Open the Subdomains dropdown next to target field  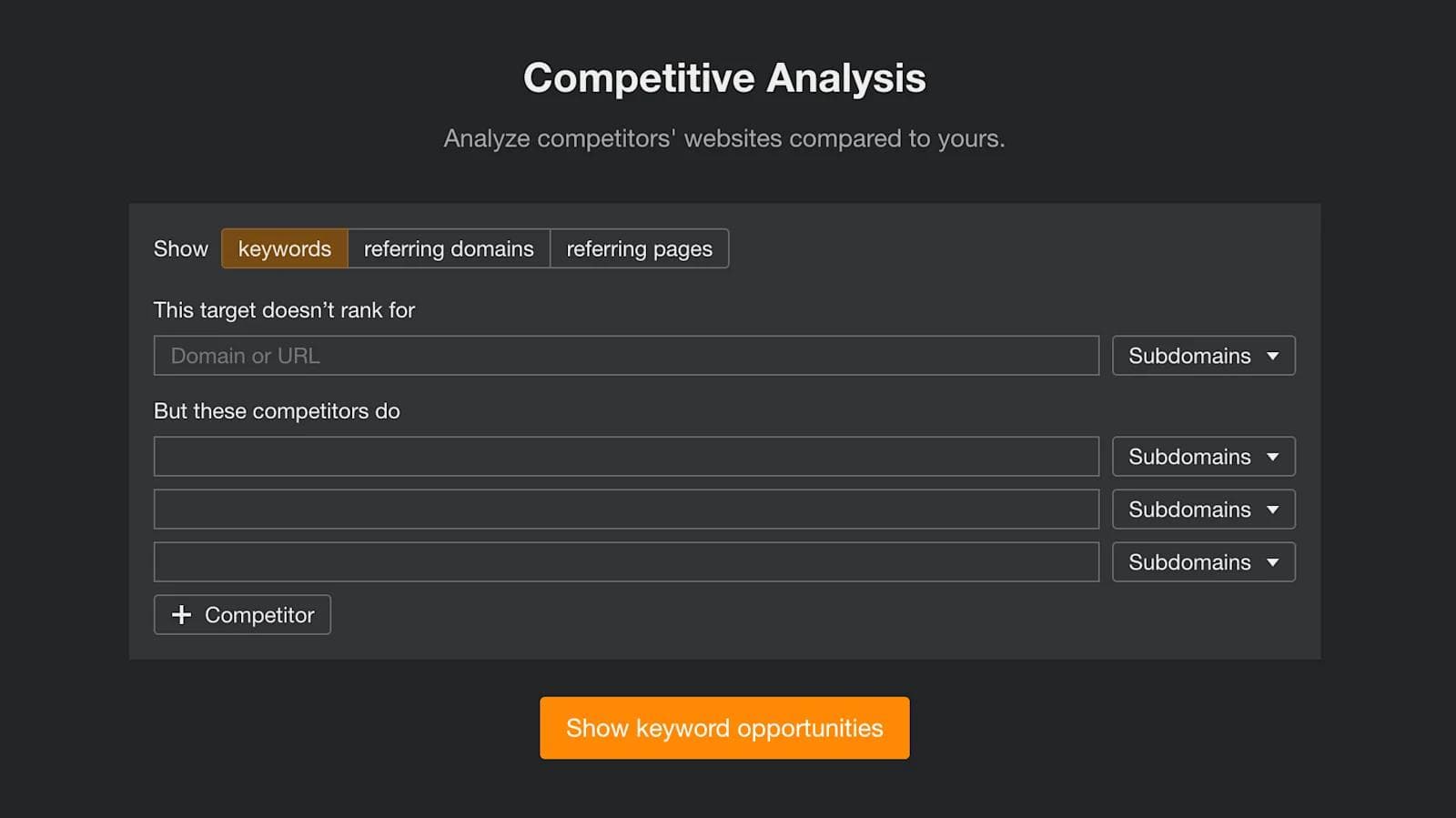[1203, 356]
